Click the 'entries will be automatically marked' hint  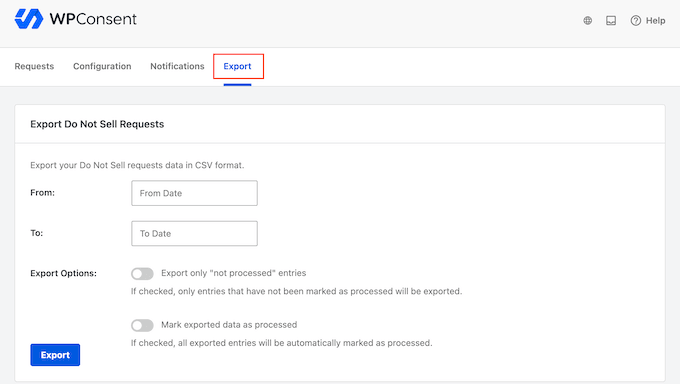281,343
